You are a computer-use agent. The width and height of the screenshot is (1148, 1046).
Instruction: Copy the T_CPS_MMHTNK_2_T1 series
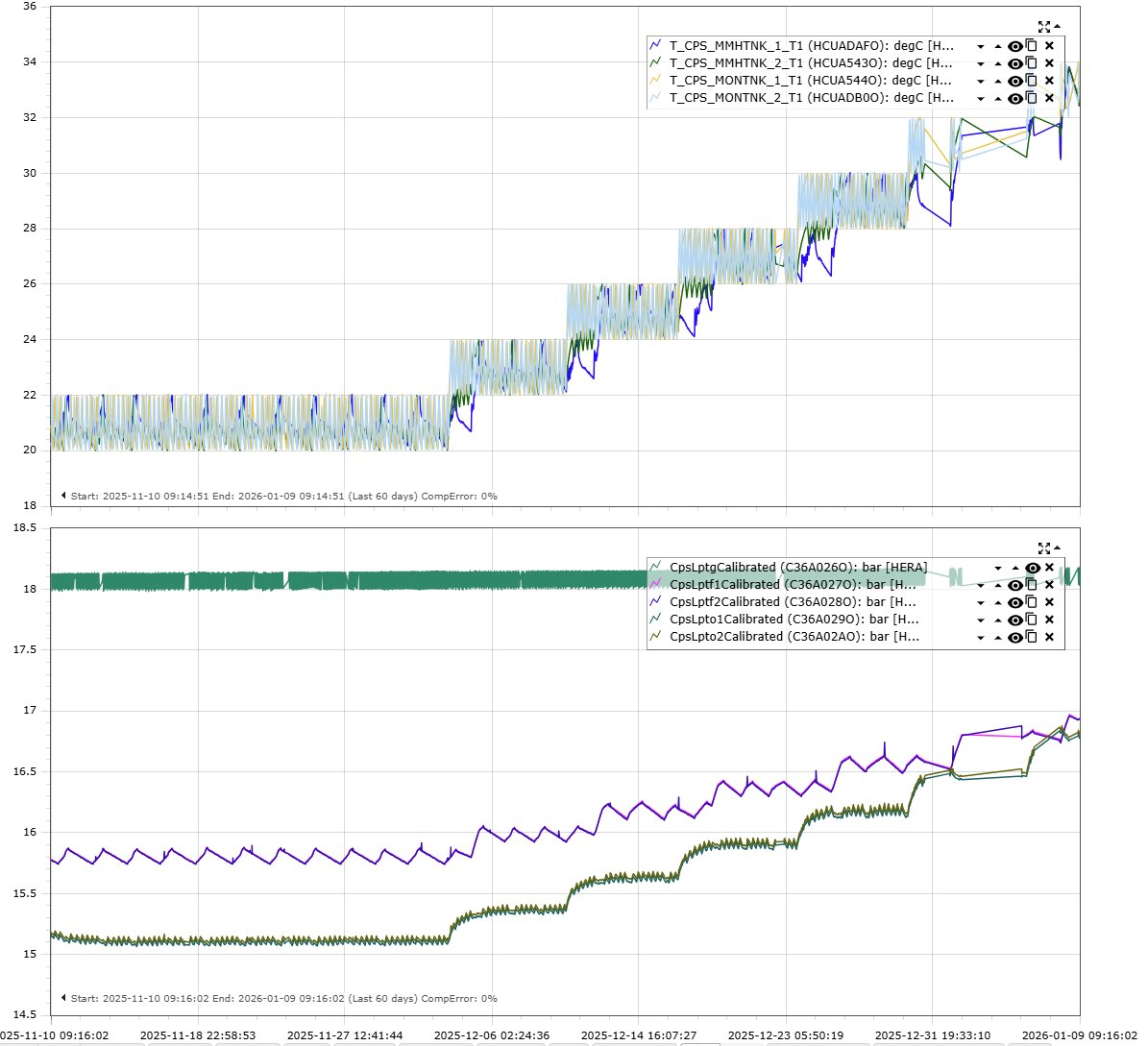click(1032, 63)
